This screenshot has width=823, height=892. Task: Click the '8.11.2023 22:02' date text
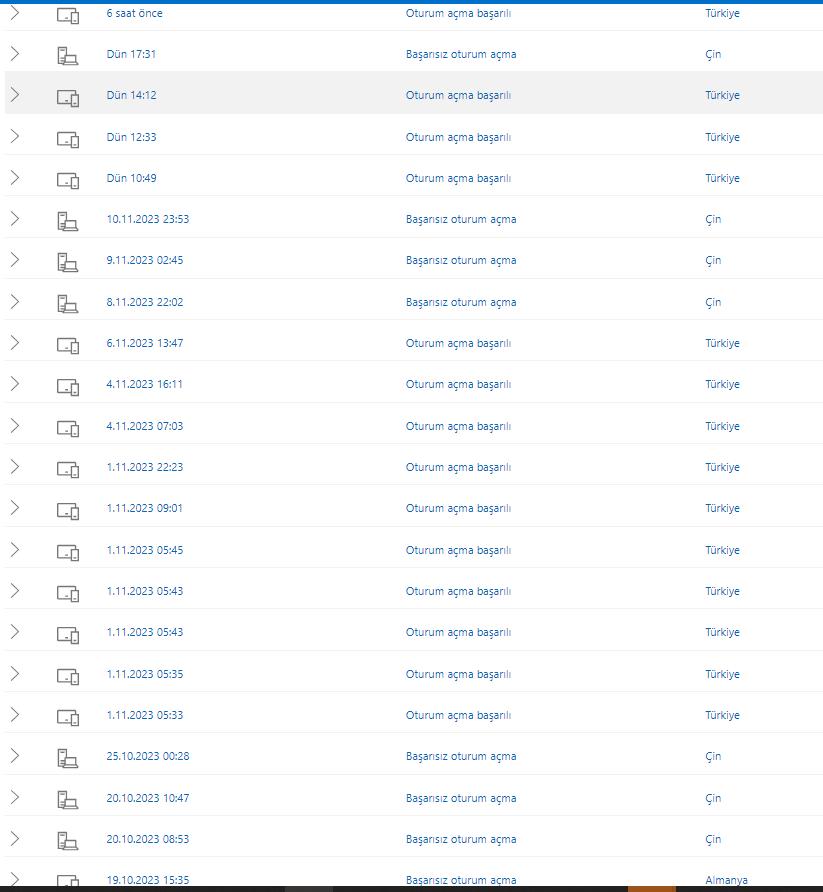tap(145, 302)
